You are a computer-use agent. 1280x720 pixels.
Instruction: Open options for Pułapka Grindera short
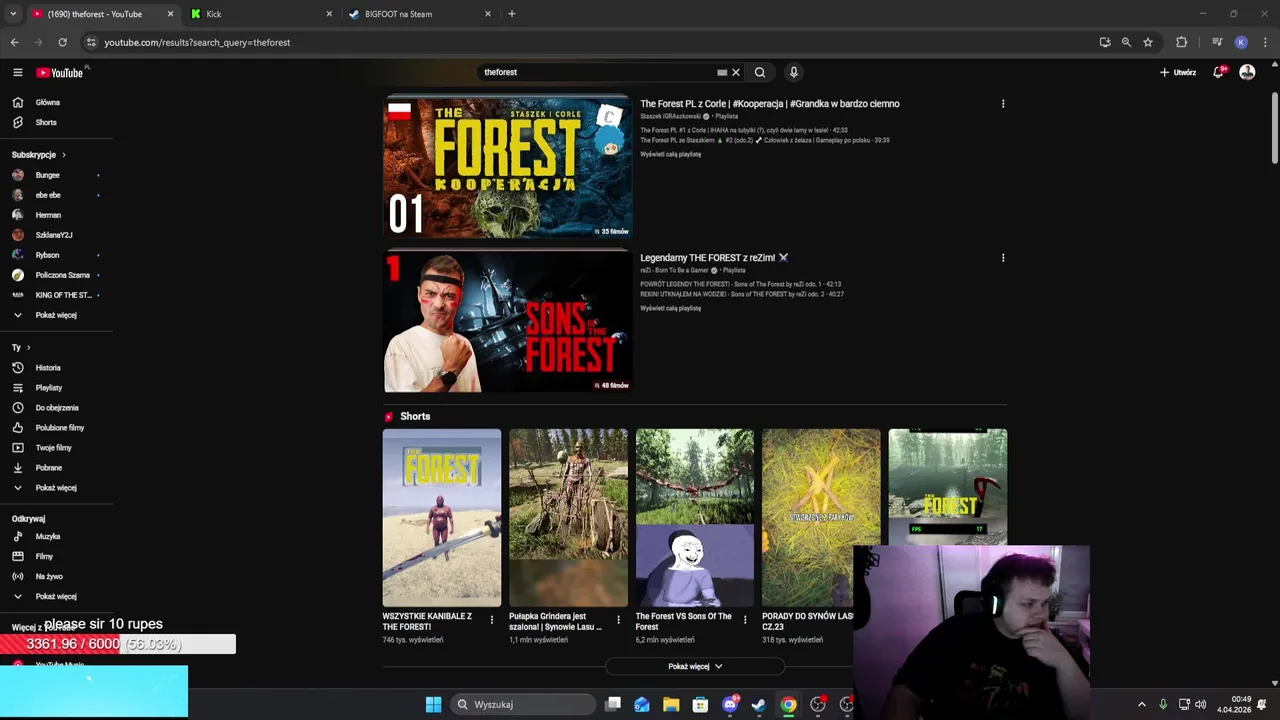[x=618, y=620]
